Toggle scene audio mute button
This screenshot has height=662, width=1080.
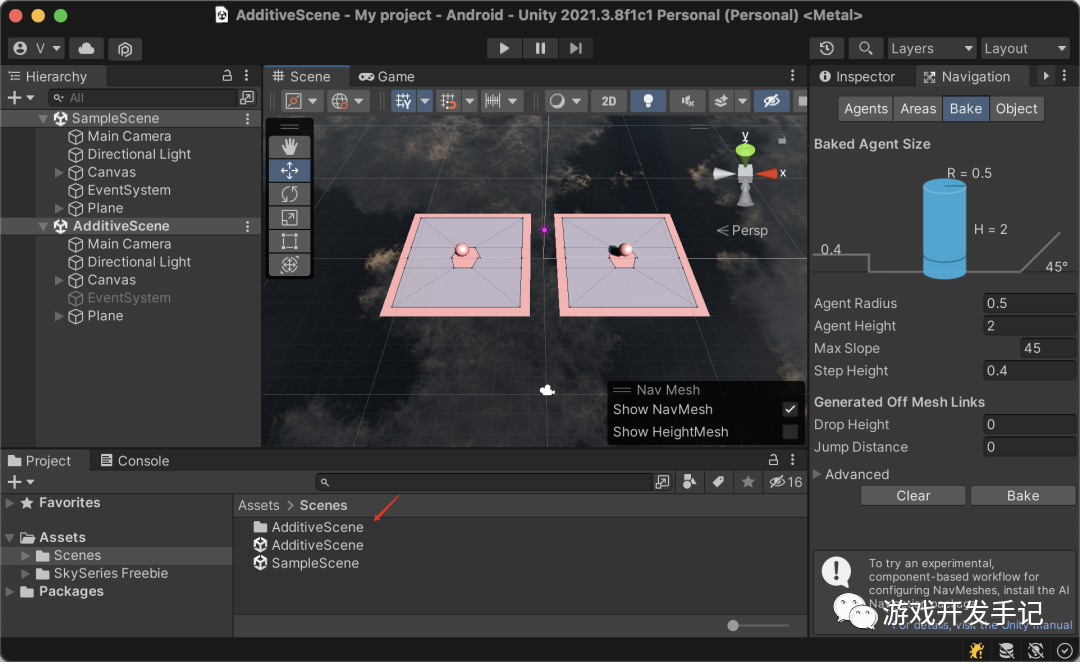coord(687,101)
